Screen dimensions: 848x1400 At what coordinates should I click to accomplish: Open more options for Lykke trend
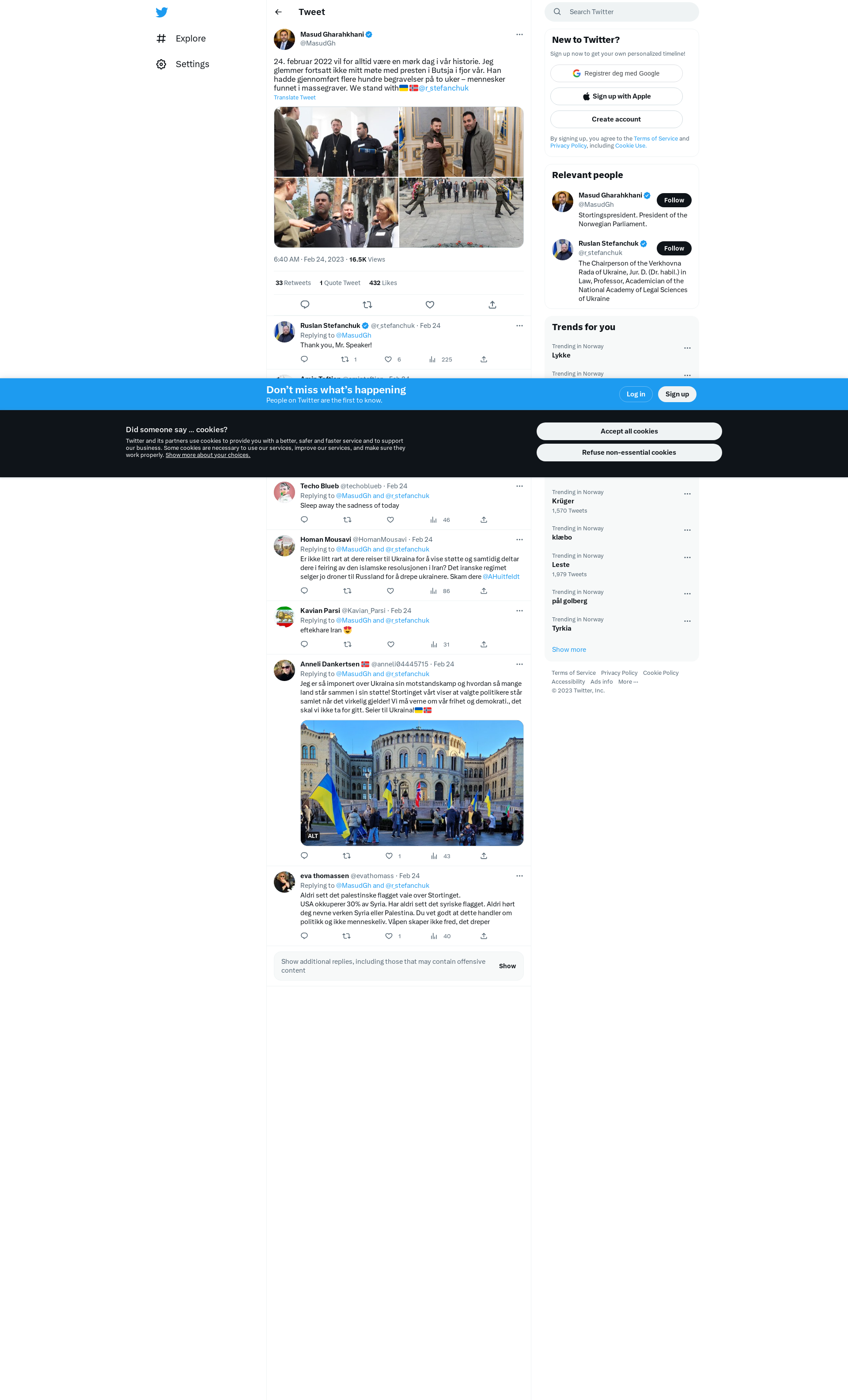tap(687, 348)
